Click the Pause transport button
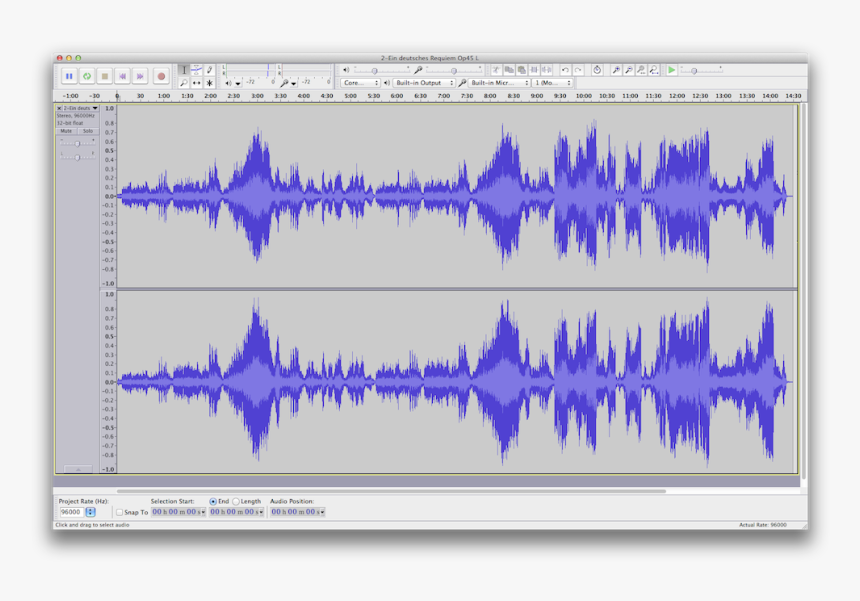The height and width of the screenshot is (601, 860). tap(69, 76)
